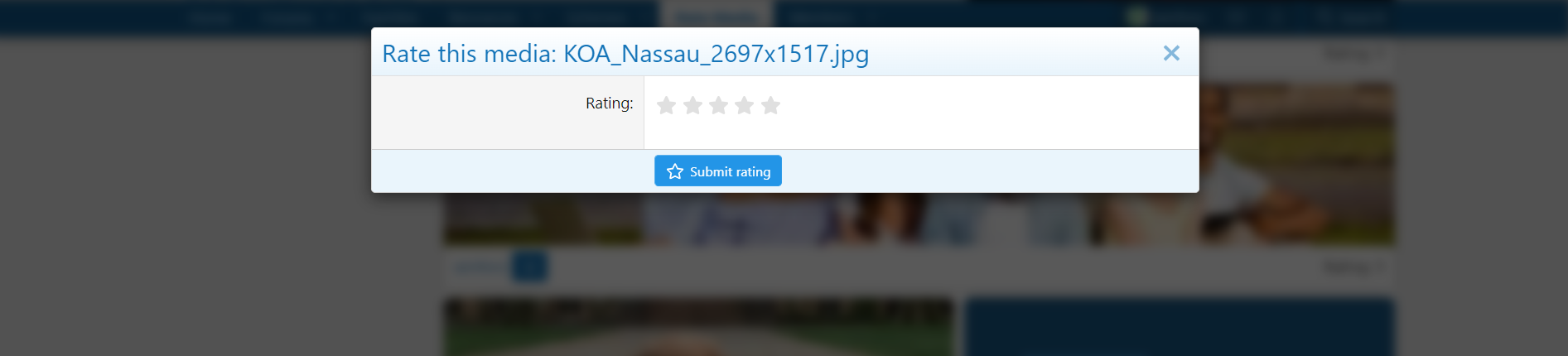Rate the media four stars

tap(745, 105)
